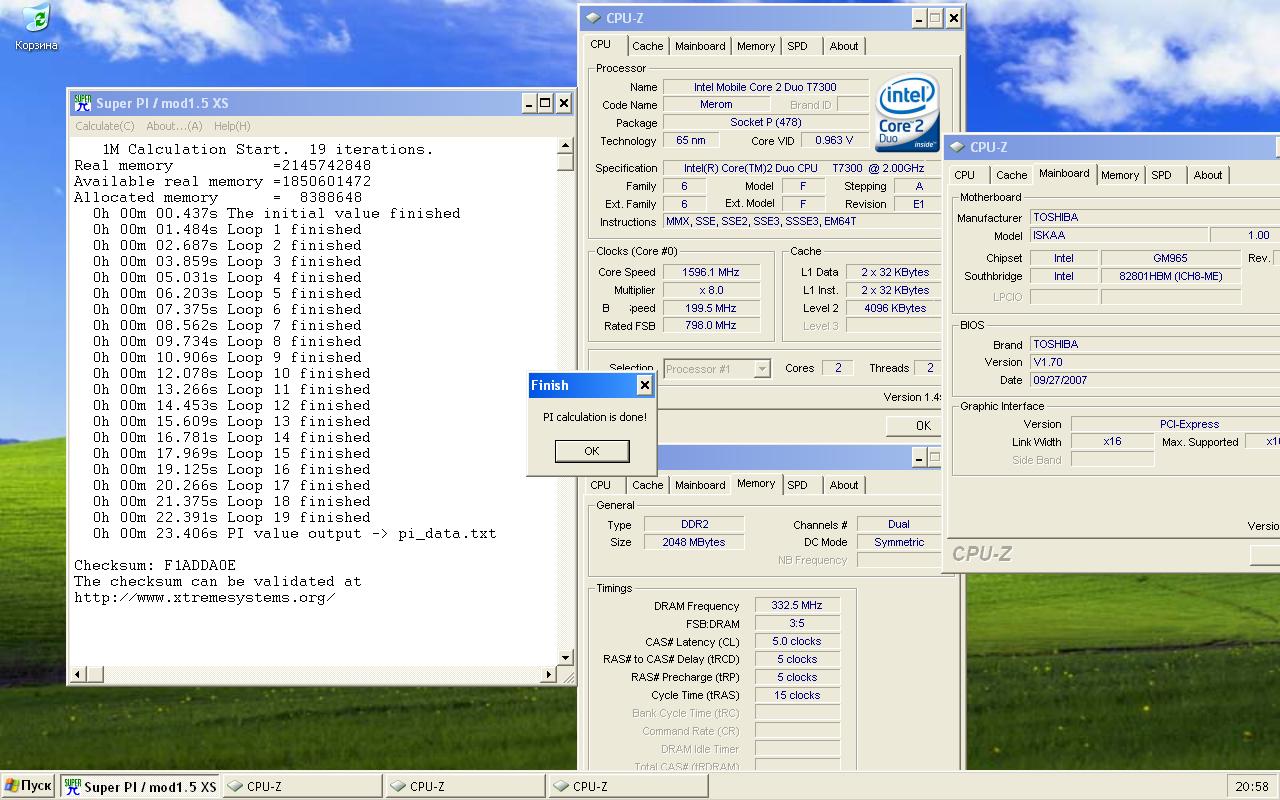
Task: Close the Finish dialog
Action: pyautogui.click(x=645, y=385)
